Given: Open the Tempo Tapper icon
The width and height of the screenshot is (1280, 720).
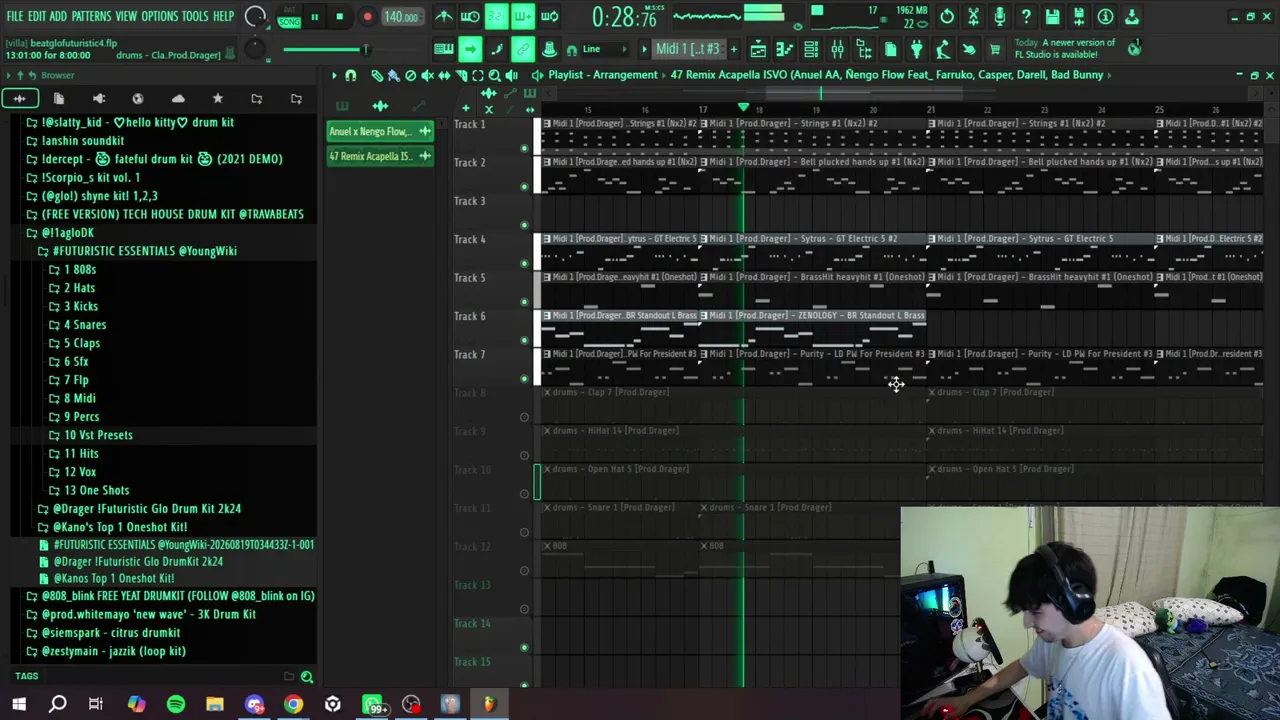Looking at the screenshot, I should [x=942, y=49].
